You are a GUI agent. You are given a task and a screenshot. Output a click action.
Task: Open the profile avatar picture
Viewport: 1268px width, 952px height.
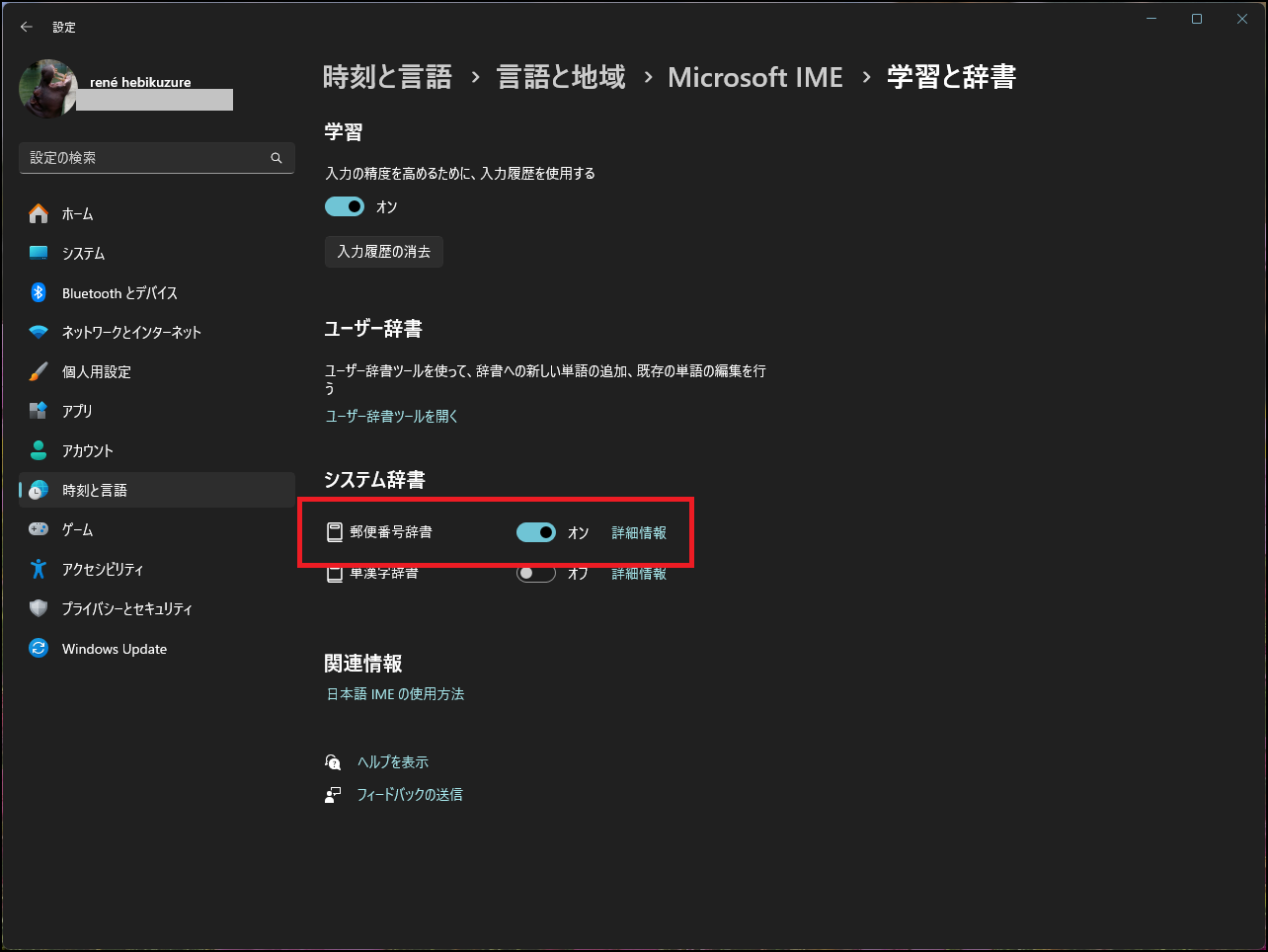[47, 88]
